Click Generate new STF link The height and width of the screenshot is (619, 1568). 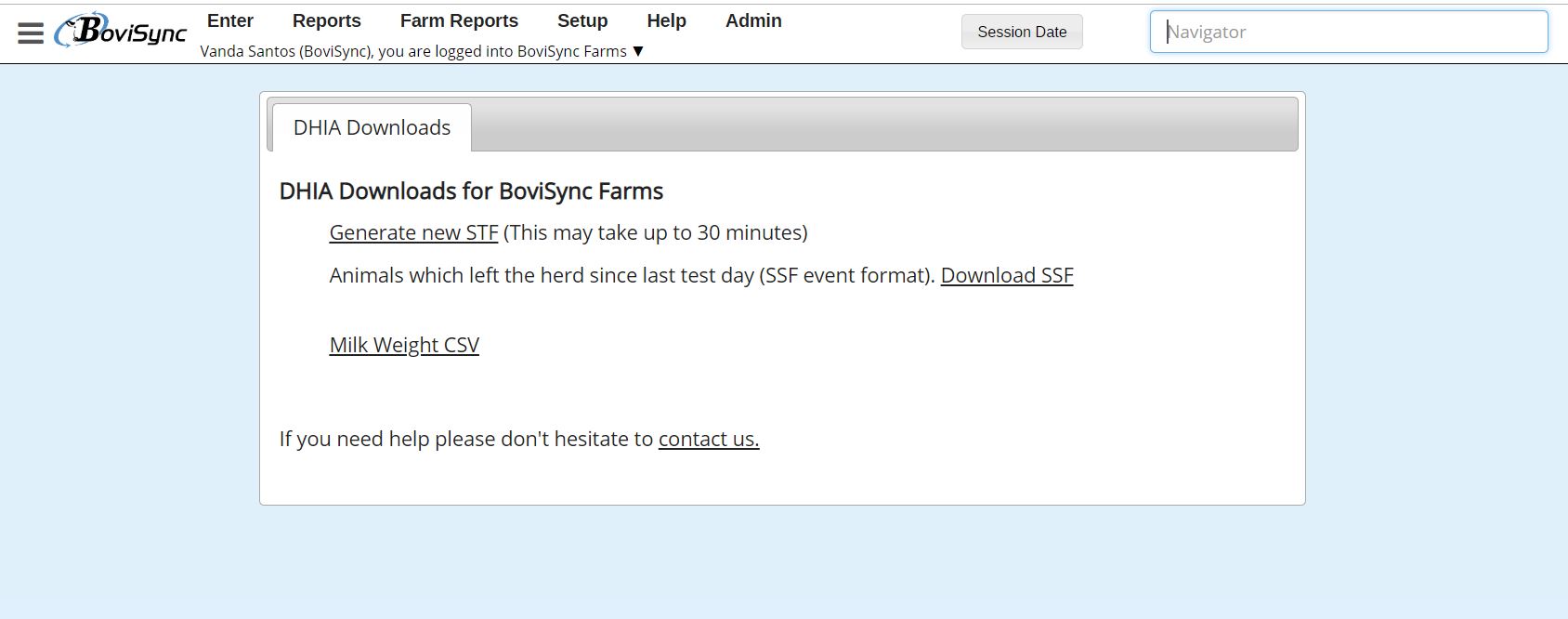(413, 232)
